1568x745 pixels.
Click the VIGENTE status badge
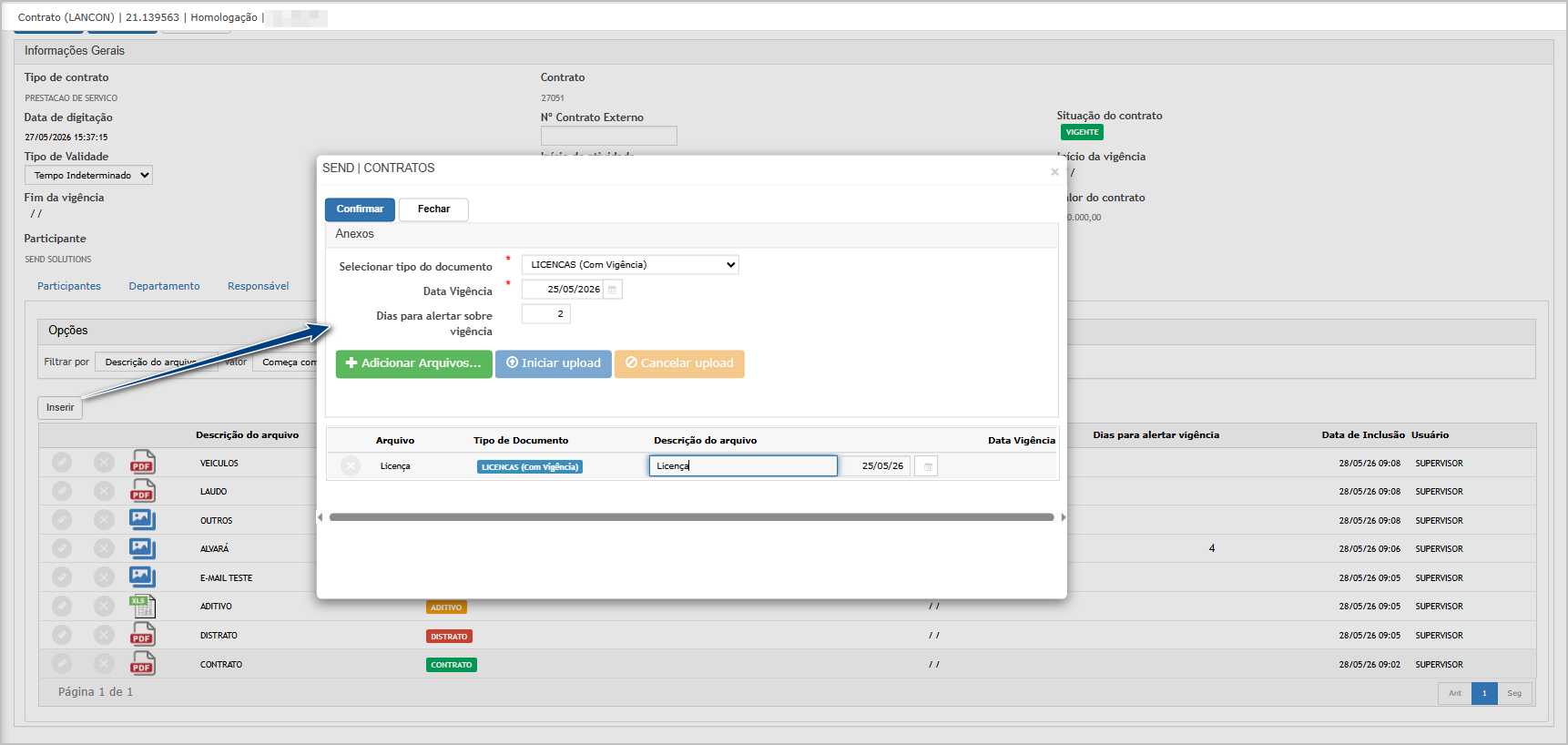(x=1082, y=132)
